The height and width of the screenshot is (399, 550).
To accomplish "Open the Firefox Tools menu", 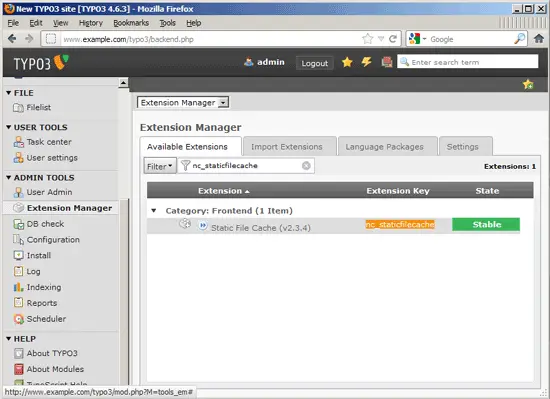I will [168, 23].
